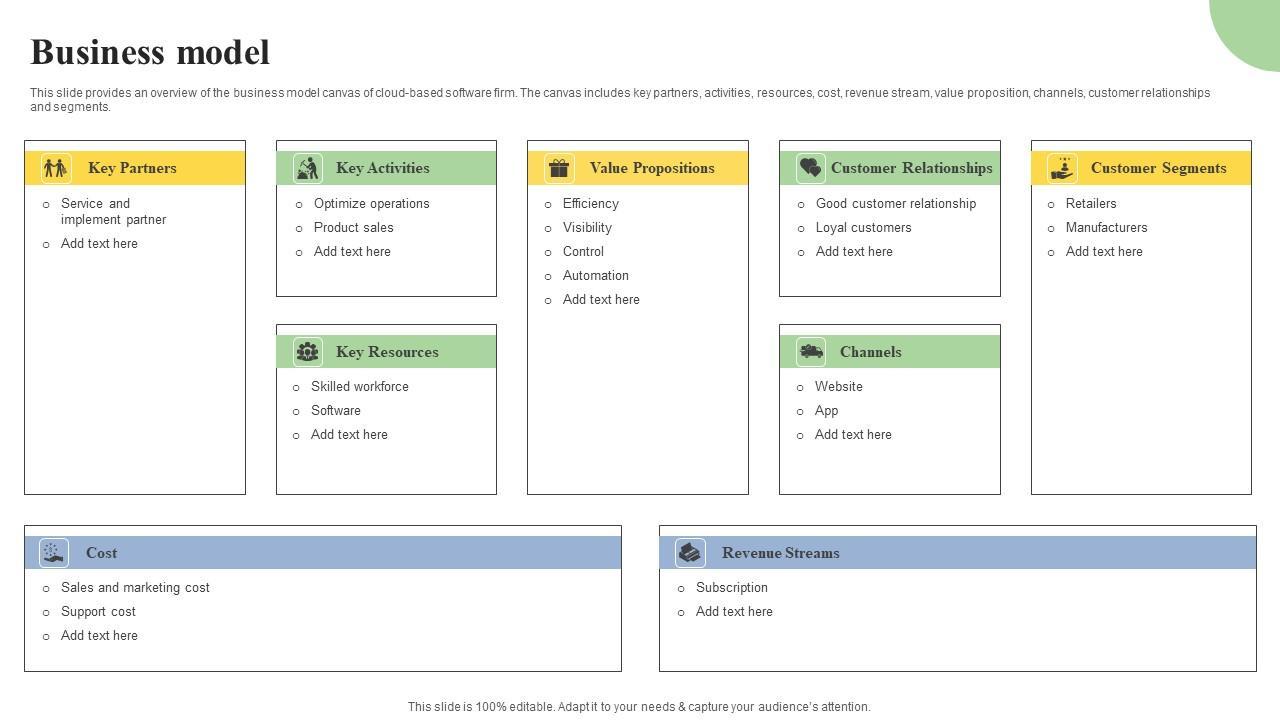
Task: Select the Key Activities worker icon
Action: click(308, 168)
